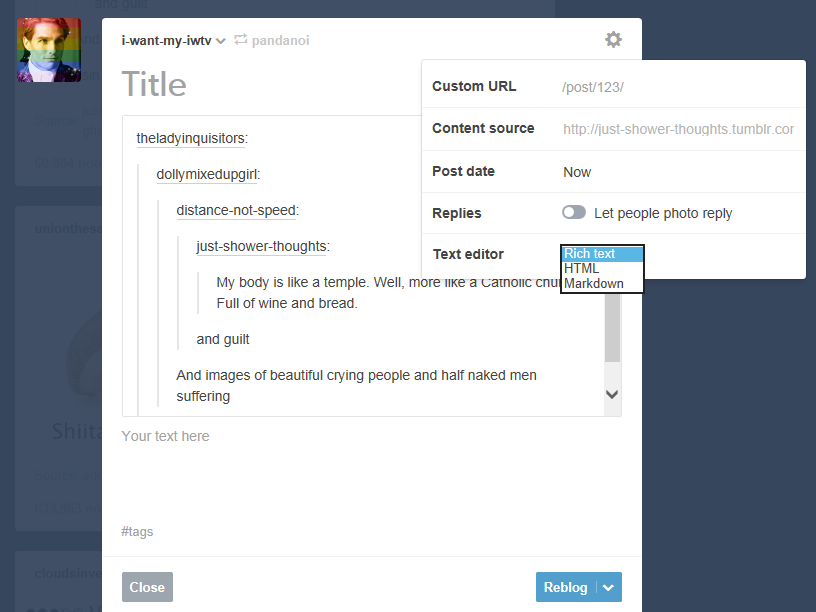Open distance-not-speed blog link
Image resolution: width=816 pixels, height=612 pixels.
[237, 210]
